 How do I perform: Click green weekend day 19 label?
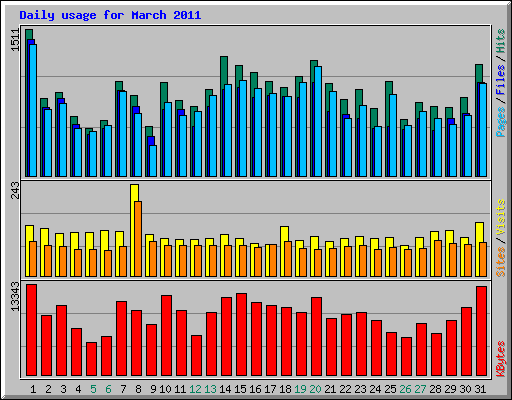pyautogui.click(x=300, y=389)
